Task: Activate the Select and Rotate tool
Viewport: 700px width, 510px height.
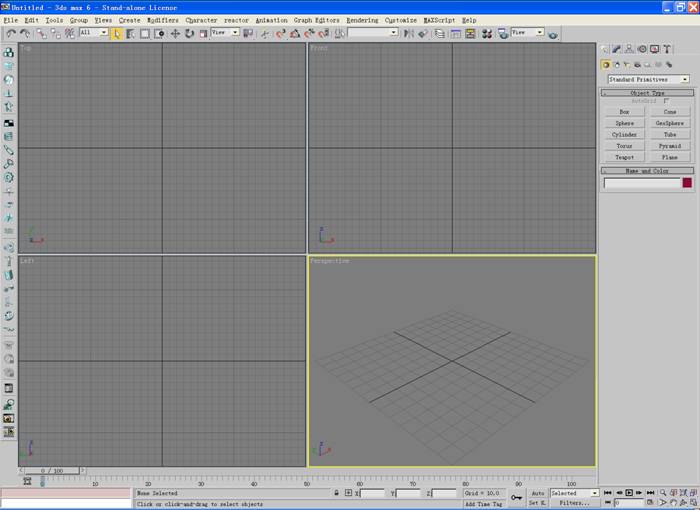Action: 189,33
